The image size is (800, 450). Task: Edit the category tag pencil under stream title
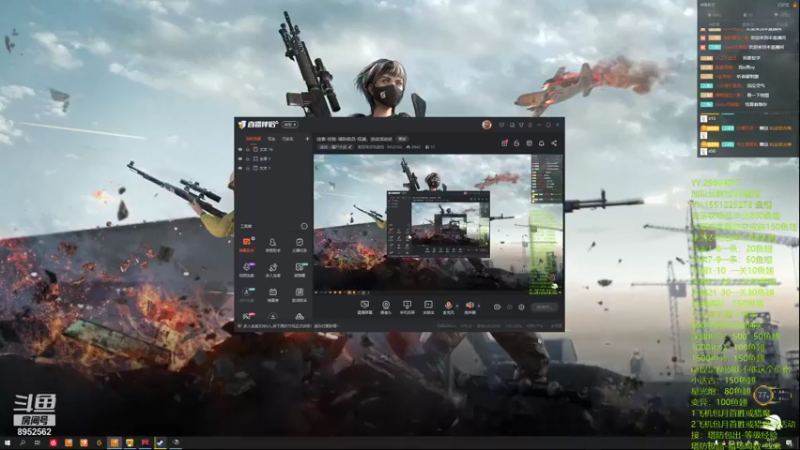351,147
